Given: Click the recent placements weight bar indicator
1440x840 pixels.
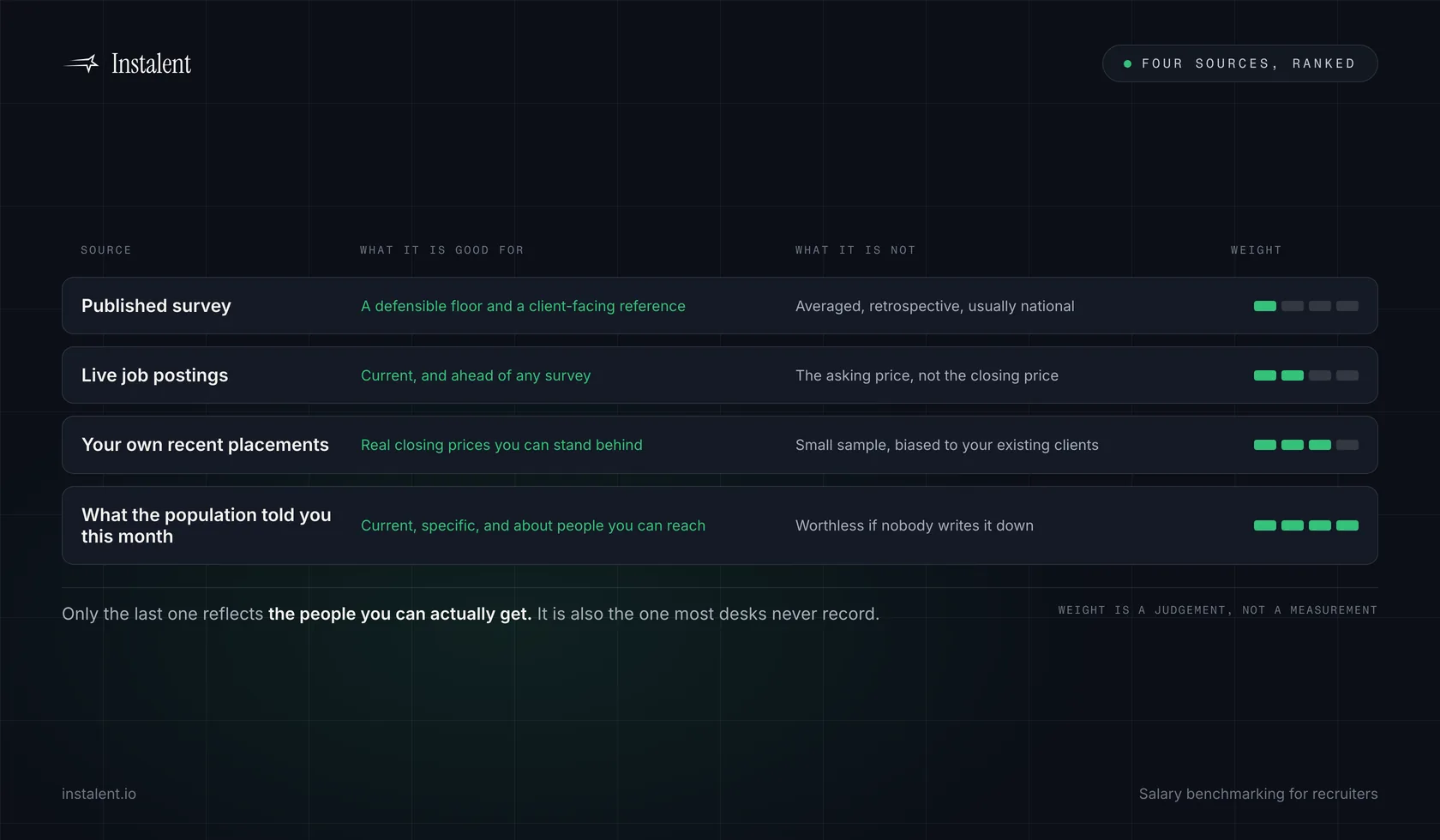Looking at the screenshot, I should coord(1305,445).
